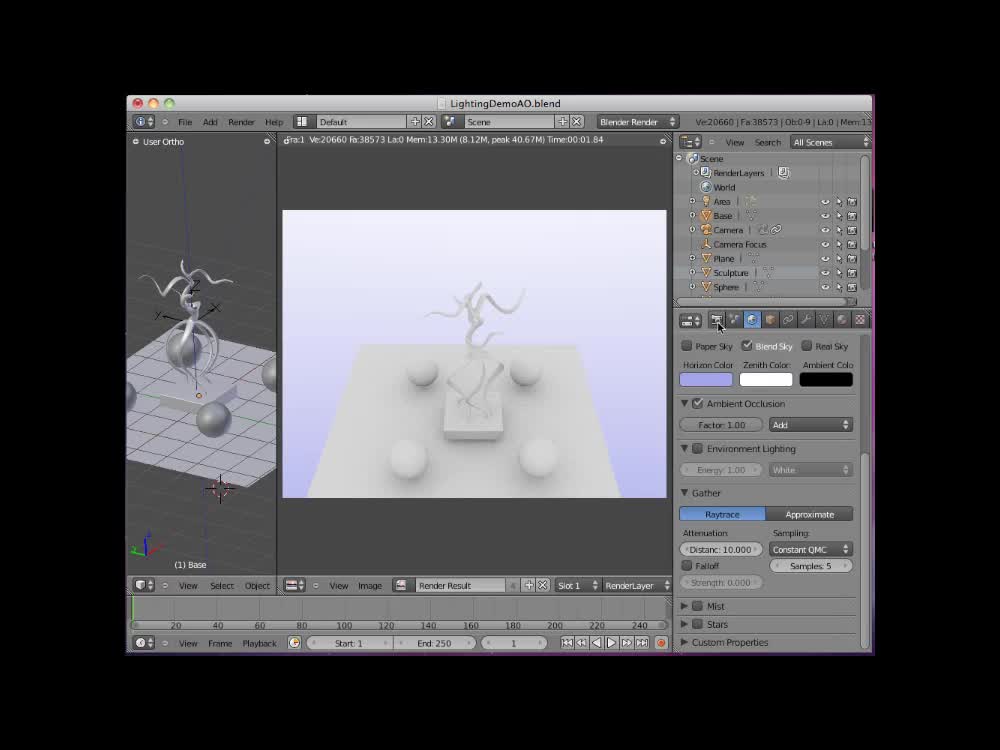Click the Raytrace button under Gather
1000x750 pixels.
pos(722,513)
